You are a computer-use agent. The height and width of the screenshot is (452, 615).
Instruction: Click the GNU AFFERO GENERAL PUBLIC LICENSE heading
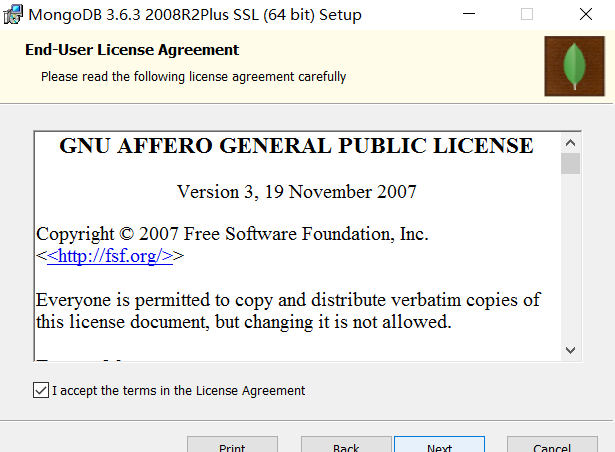pyautogui.click(x=297, y=146)
